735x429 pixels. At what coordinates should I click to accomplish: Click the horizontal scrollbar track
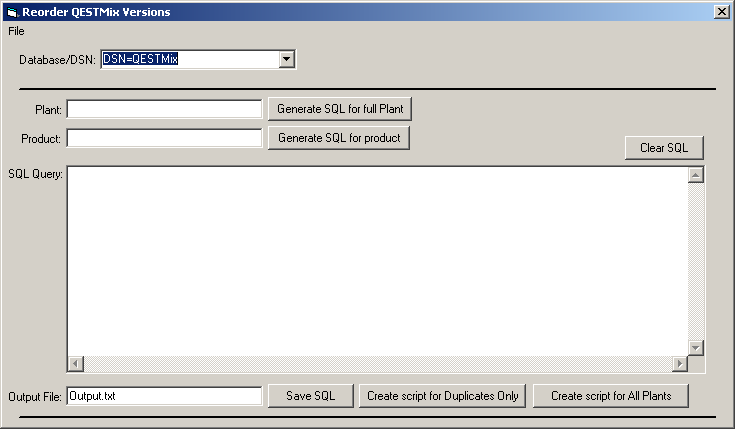(x=377, y=364)
